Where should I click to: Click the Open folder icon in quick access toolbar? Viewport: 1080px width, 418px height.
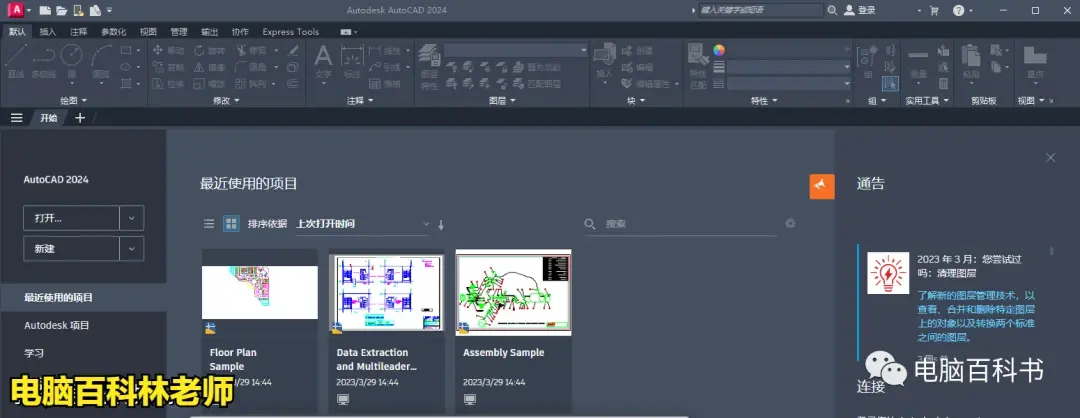[x=61, y=10]
